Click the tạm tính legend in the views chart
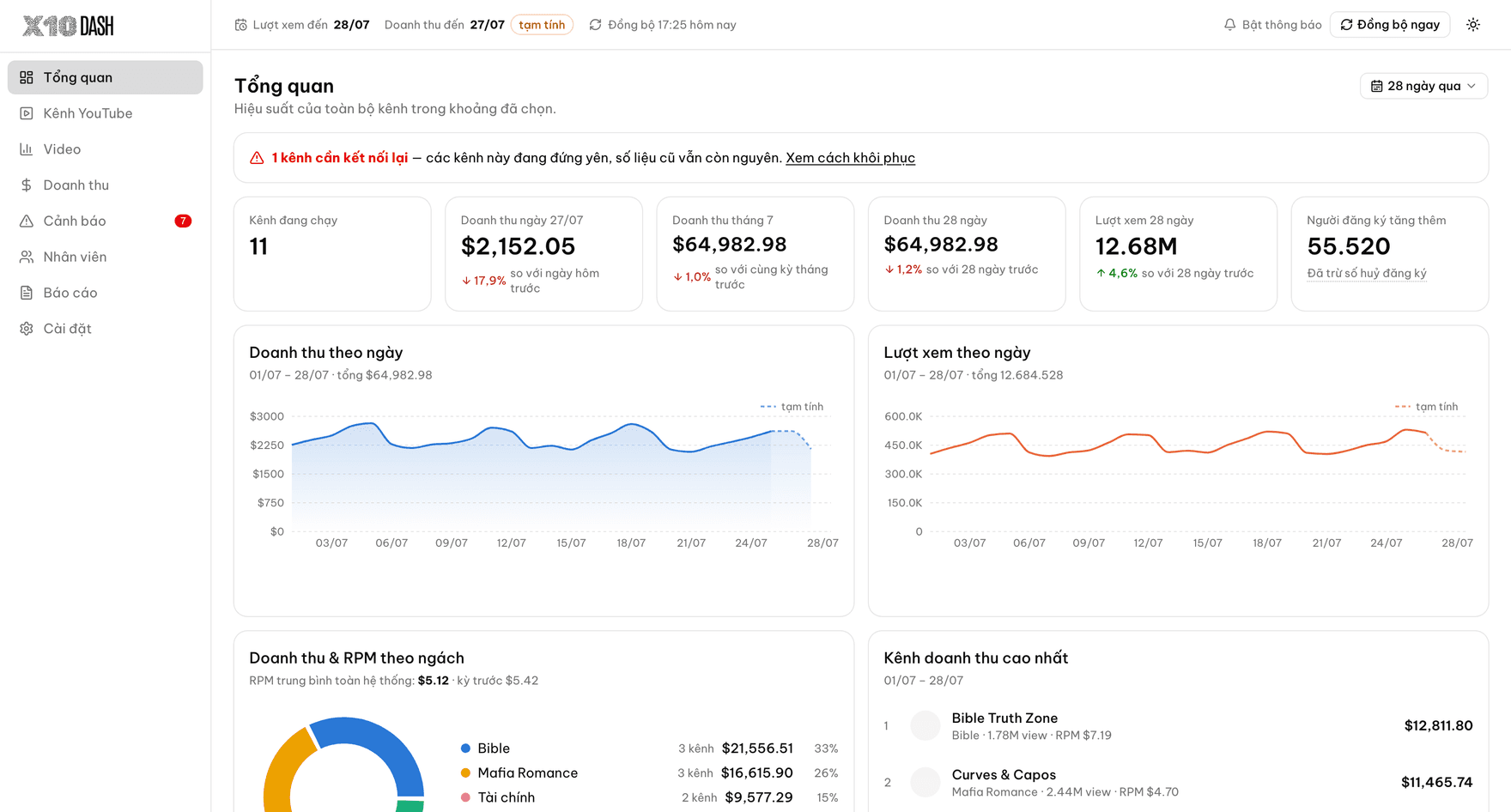 coord(1426,407)
